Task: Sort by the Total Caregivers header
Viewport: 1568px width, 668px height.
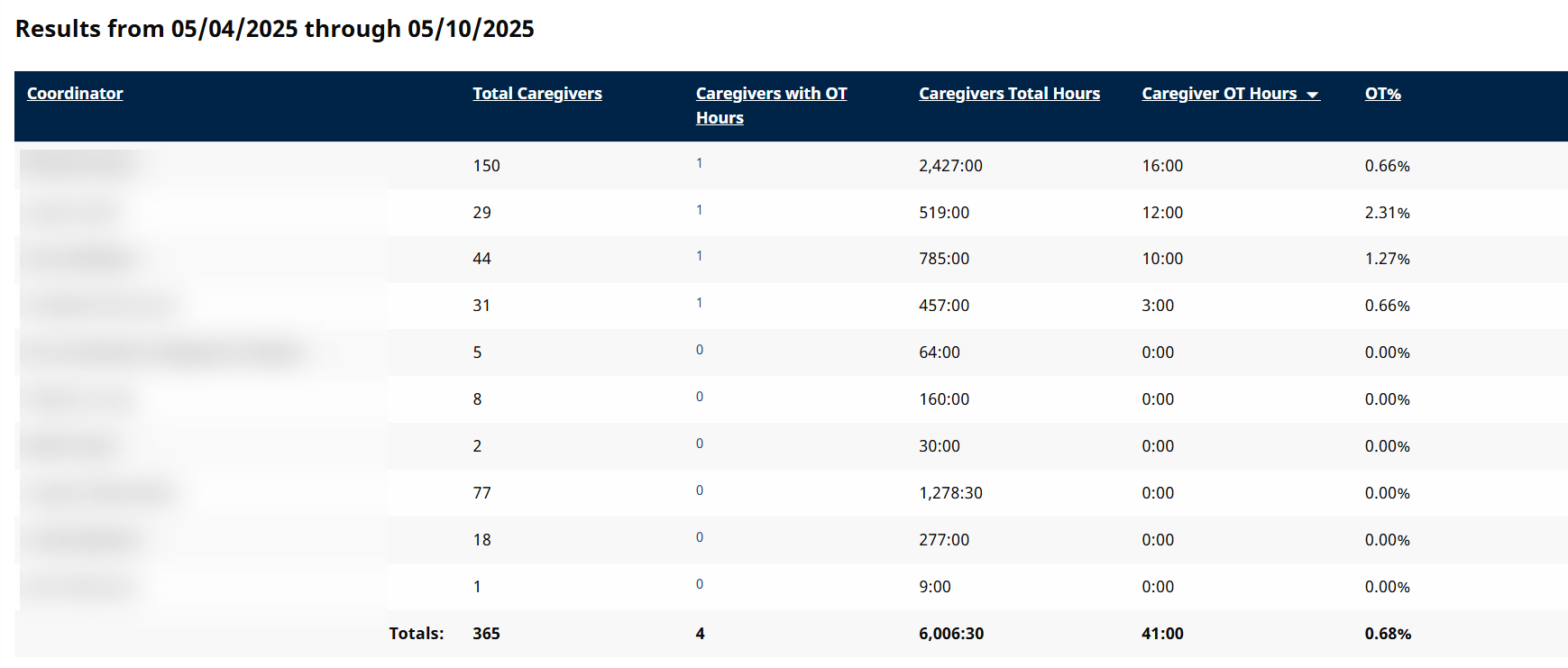Action: pyautogui.click(x=536, y=94)
